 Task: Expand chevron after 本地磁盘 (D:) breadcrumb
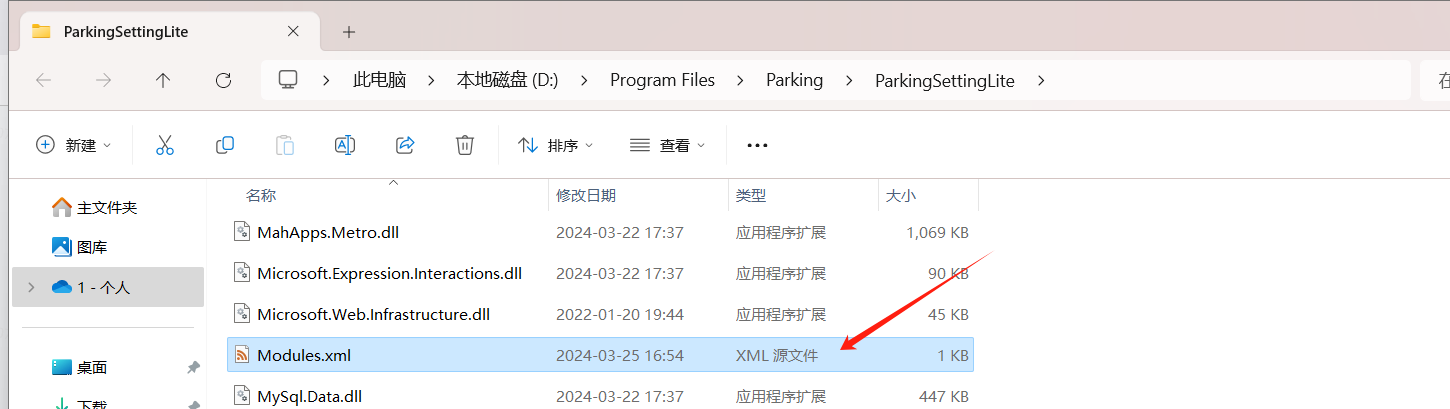pyautogui.click(x=584, y=81)
